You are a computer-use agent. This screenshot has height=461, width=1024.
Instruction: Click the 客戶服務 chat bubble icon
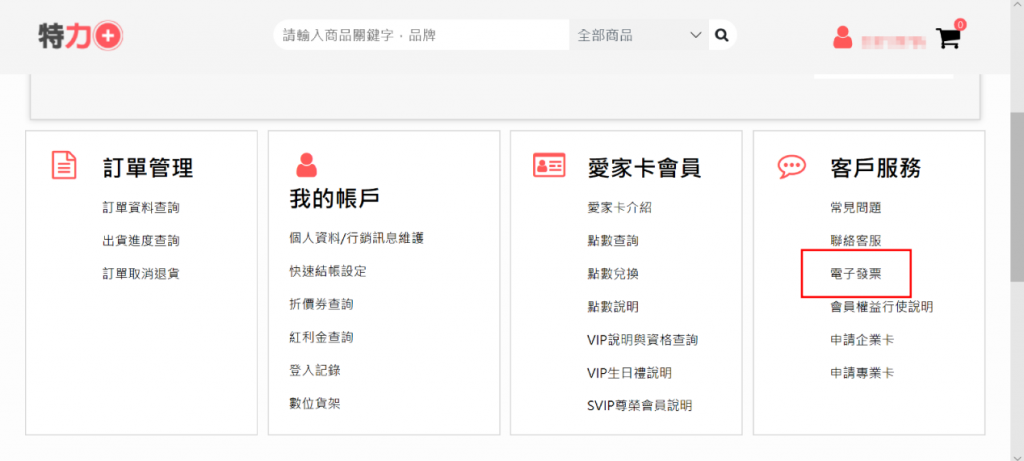792,167
